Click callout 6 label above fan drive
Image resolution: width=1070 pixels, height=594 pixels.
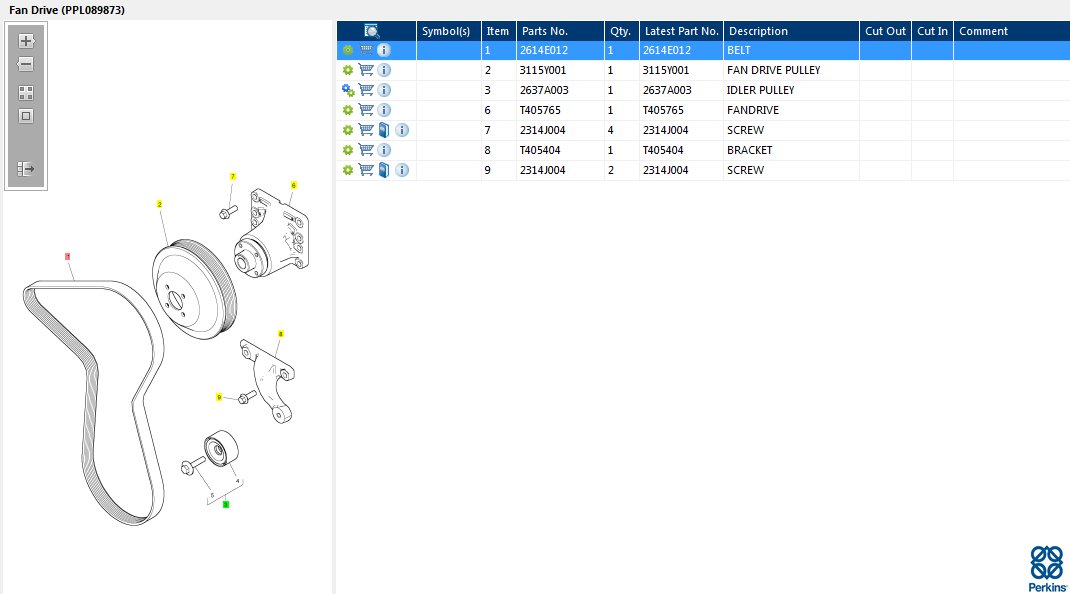pyautogui.click(x=293, y=185)
